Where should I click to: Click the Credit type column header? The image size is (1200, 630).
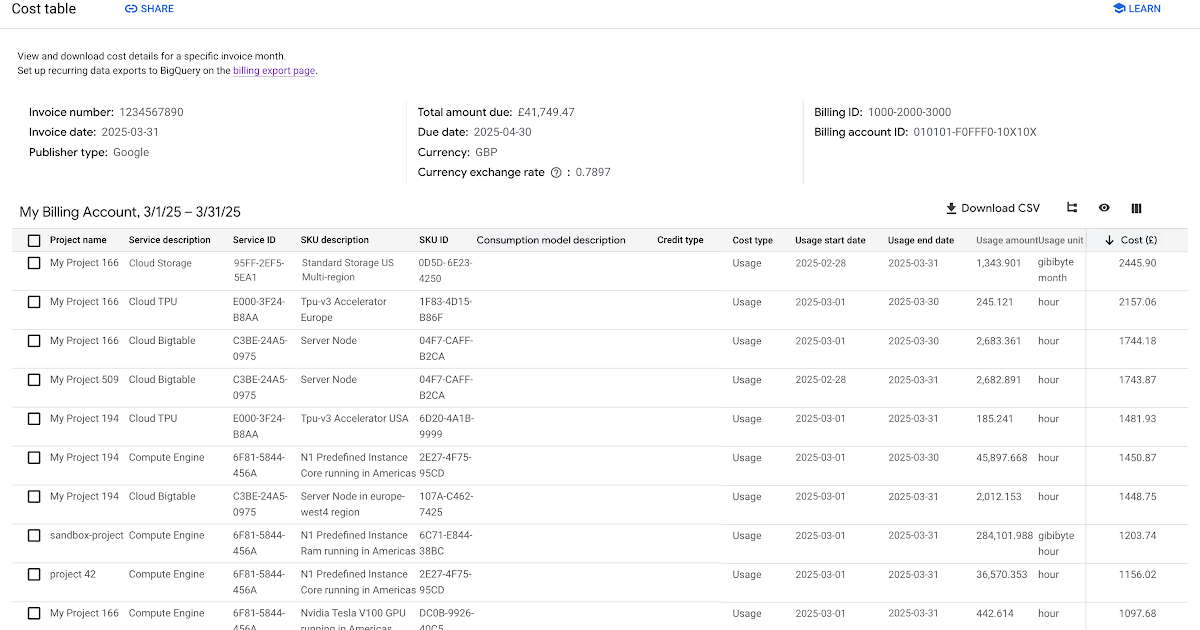click(x=680, y=240)
